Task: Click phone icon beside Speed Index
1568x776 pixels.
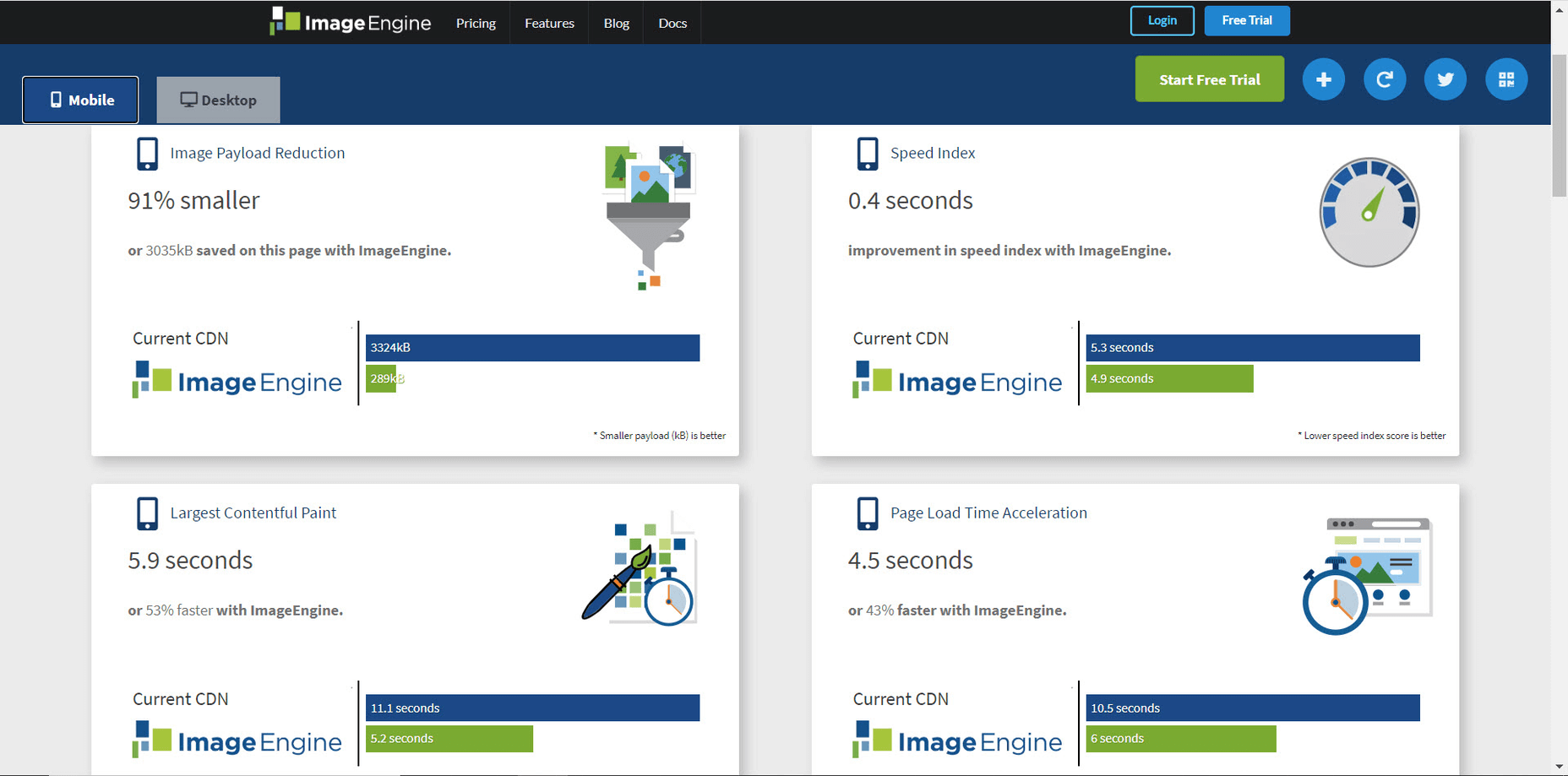Action: pyautogui.click(x=868, y=154)
